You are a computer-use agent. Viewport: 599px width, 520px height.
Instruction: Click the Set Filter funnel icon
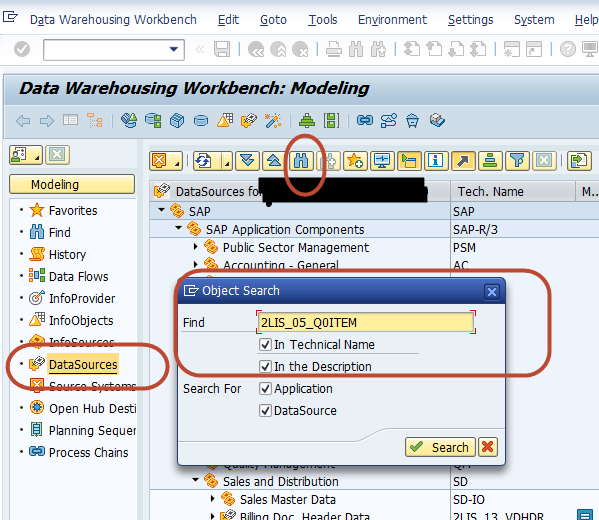pyautogui.click(x=517, y=161)
